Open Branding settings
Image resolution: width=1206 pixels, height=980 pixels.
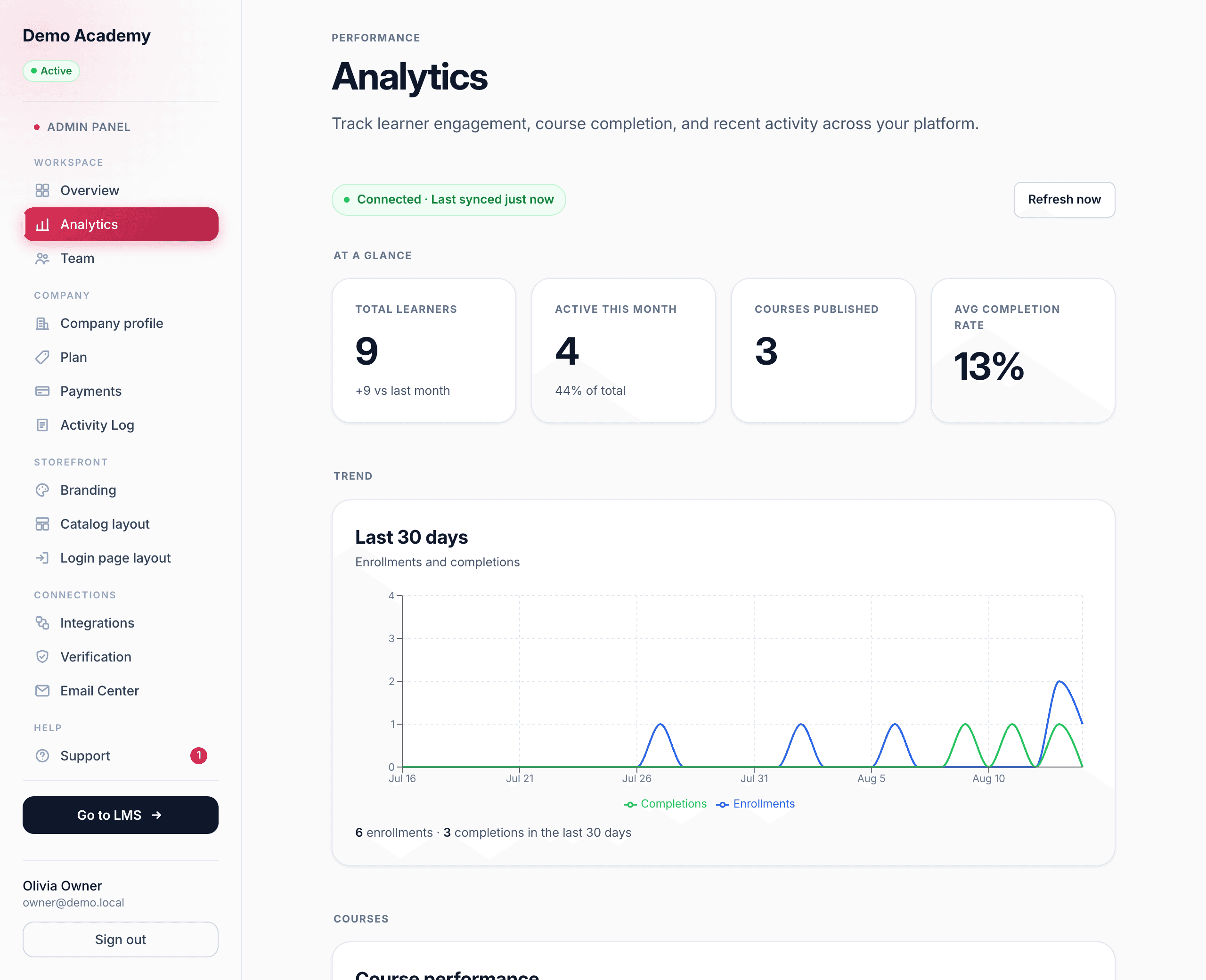pos(121,490)
